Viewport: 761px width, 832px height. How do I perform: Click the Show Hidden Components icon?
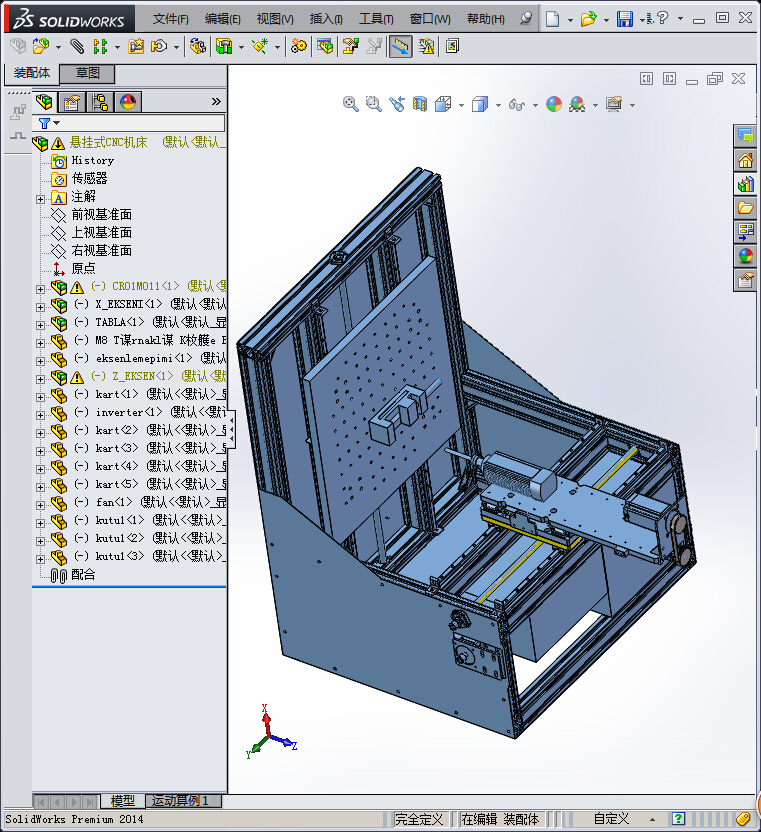click(x=197, y=47)
